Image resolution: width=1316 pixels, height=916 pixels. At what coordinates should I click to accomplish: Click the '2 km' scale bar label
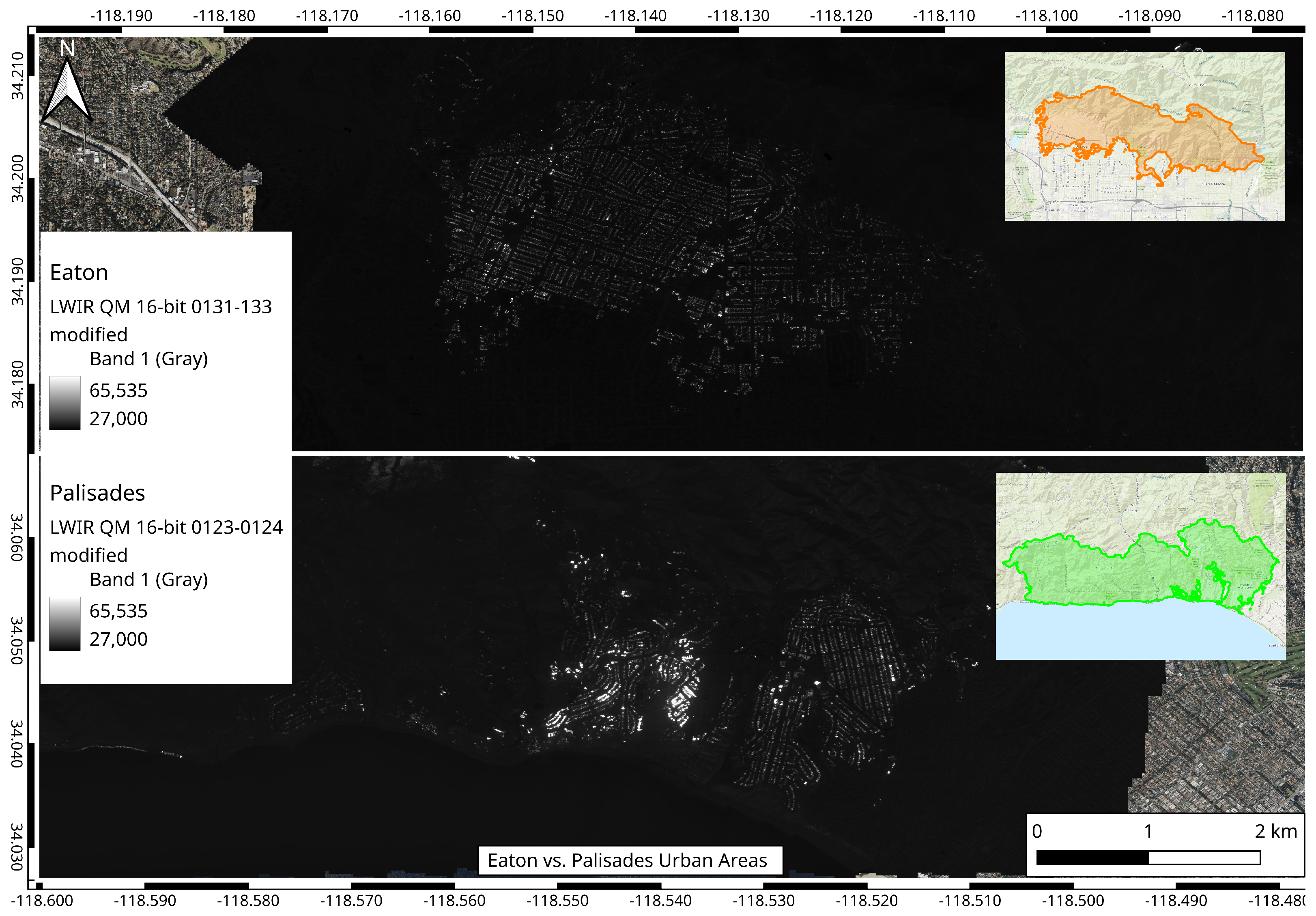click(x=1276, y=831)
